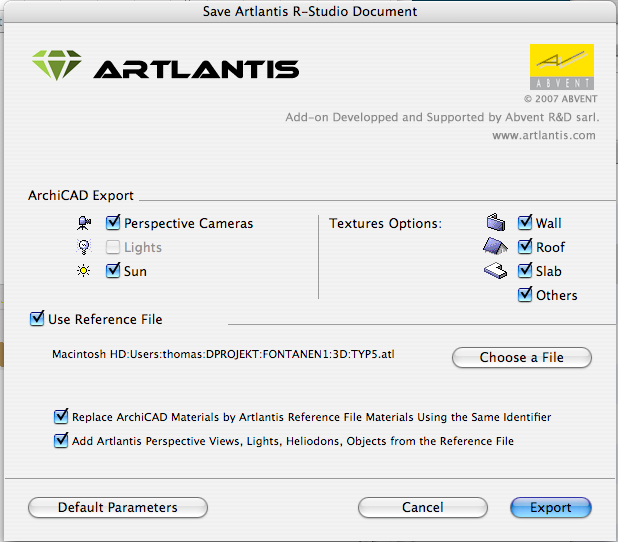Image resolution: width=618 pixels, height=542 pixels.
Task: Toggle the disabled Lights checkbox
Action: (x=113, y=247)
